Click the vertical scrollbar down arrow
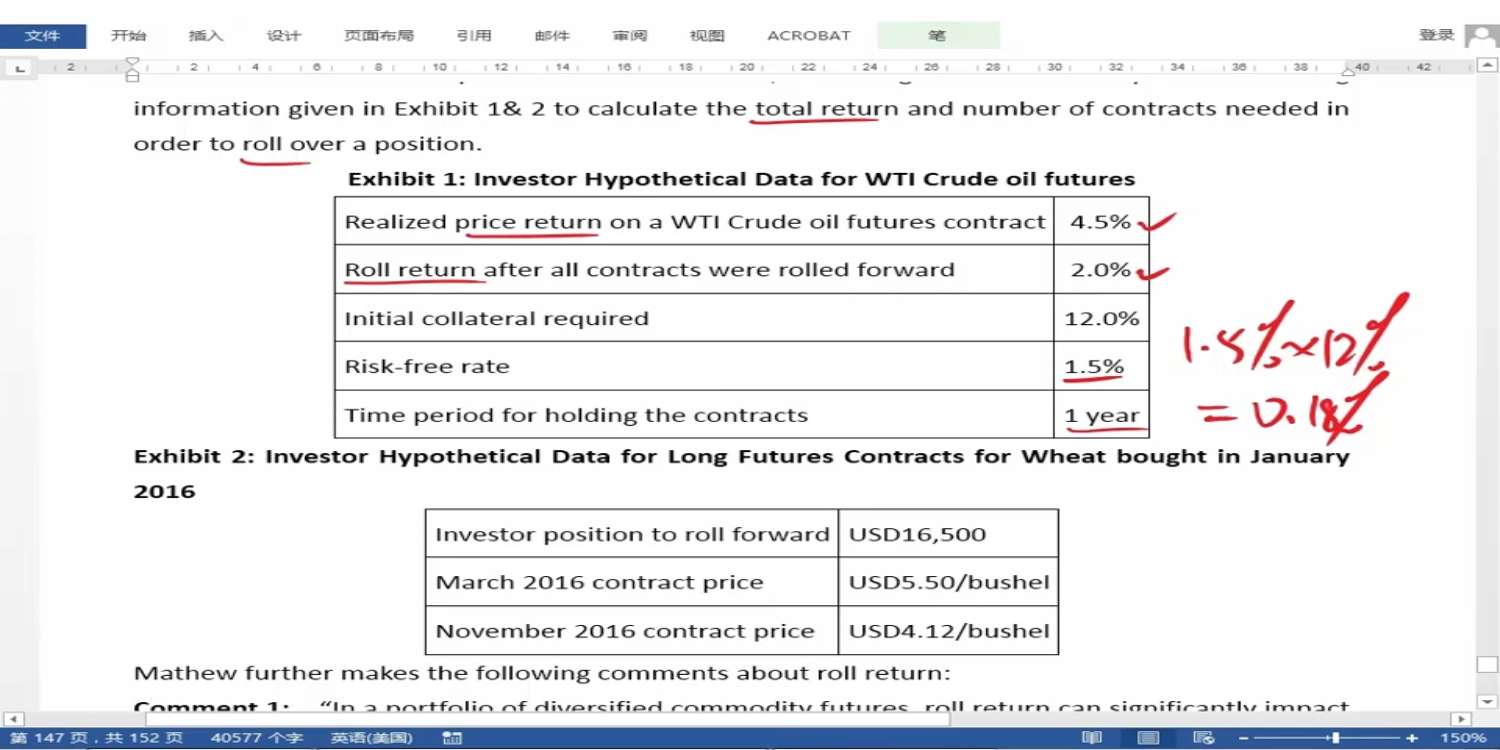Image resolution: width=1500 pixels, height=750 pixels. click(x=1487, y=702)
